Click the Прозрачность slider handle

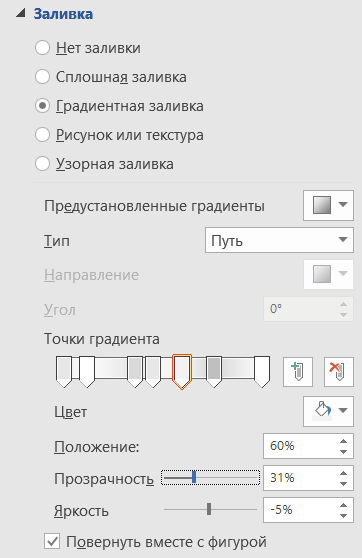194,477
